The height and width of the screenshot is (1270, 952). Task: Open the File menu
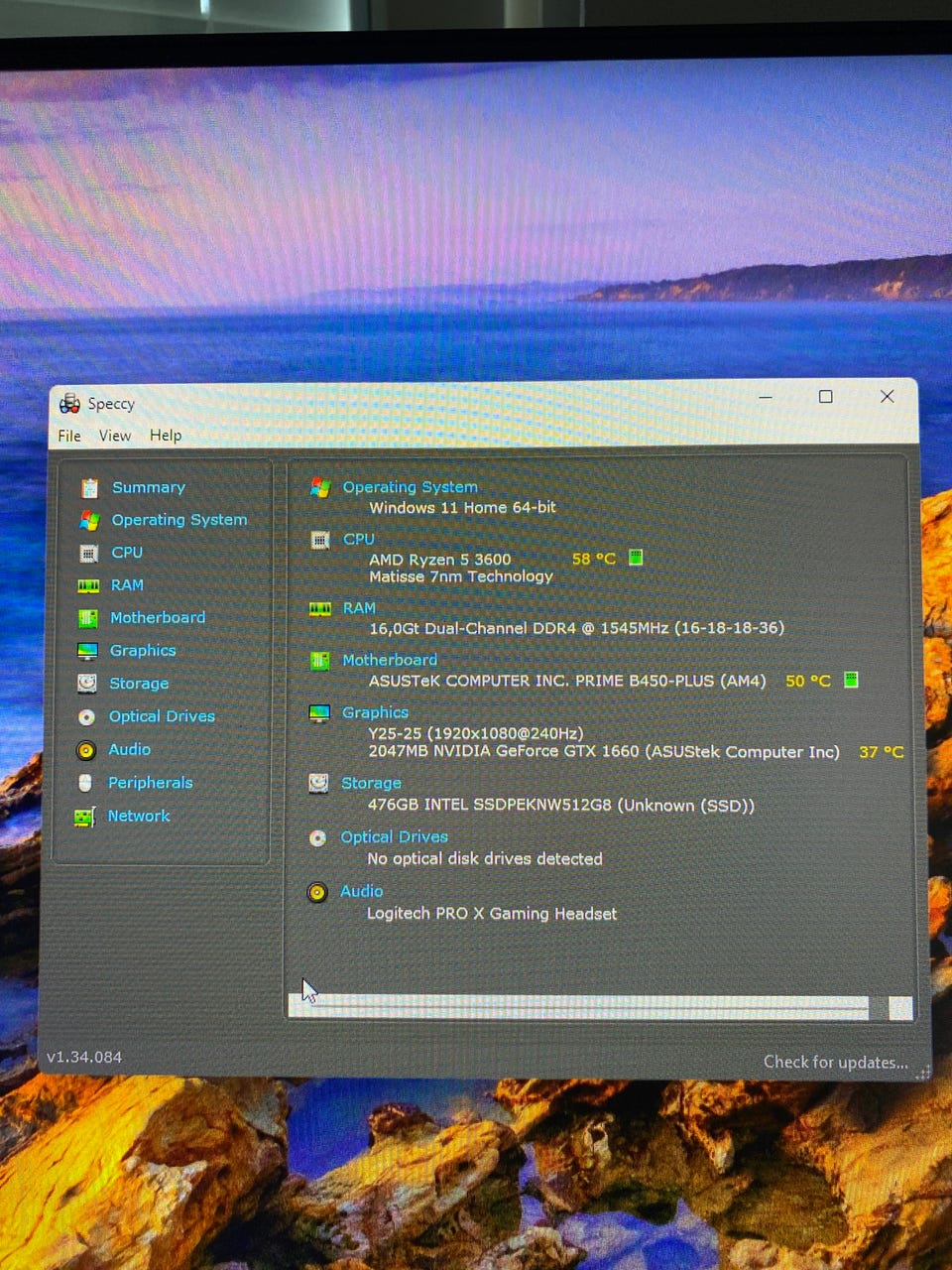69,436
